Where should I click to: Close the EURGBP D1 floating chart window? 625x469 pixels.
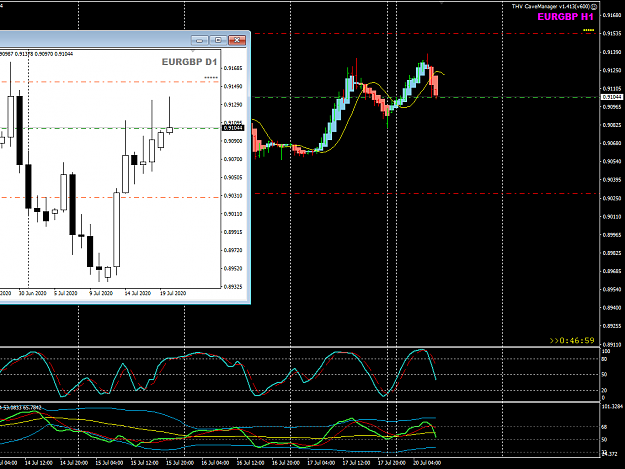coord(237,40)
